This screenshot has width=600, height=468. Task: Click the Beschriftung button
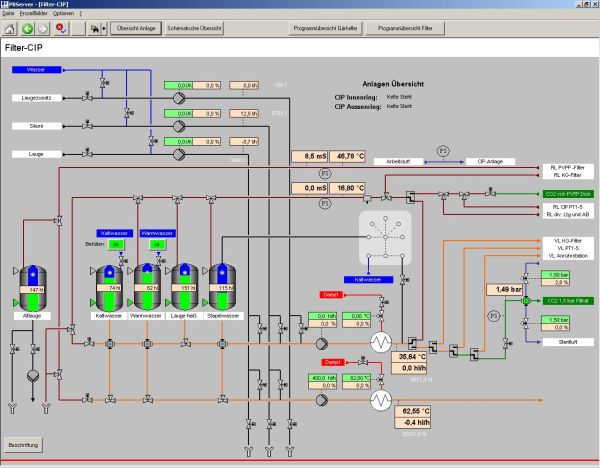[x=22, y=443]
